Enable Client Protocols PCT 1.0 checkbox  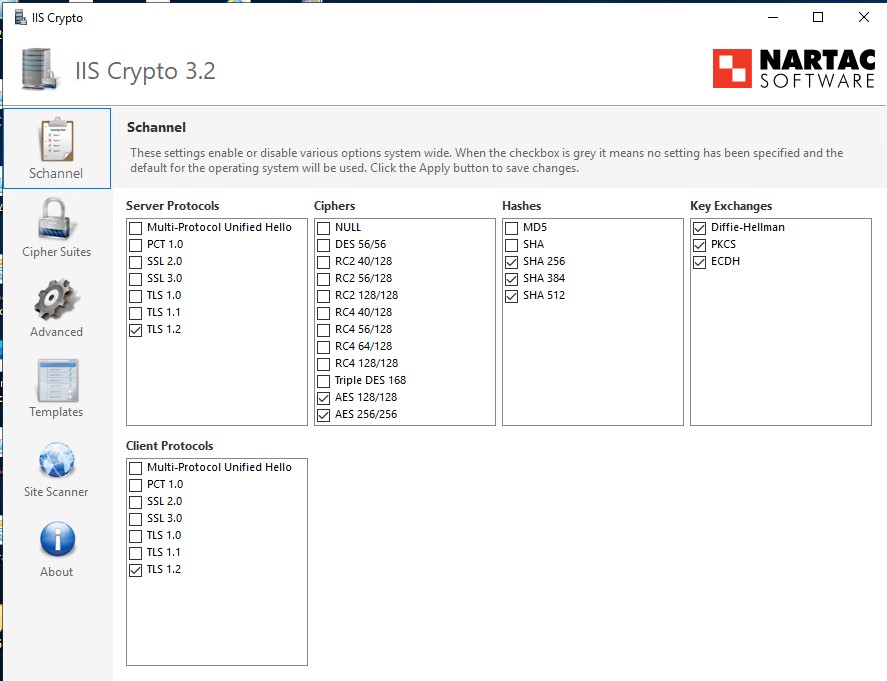(x=135, y=485)
